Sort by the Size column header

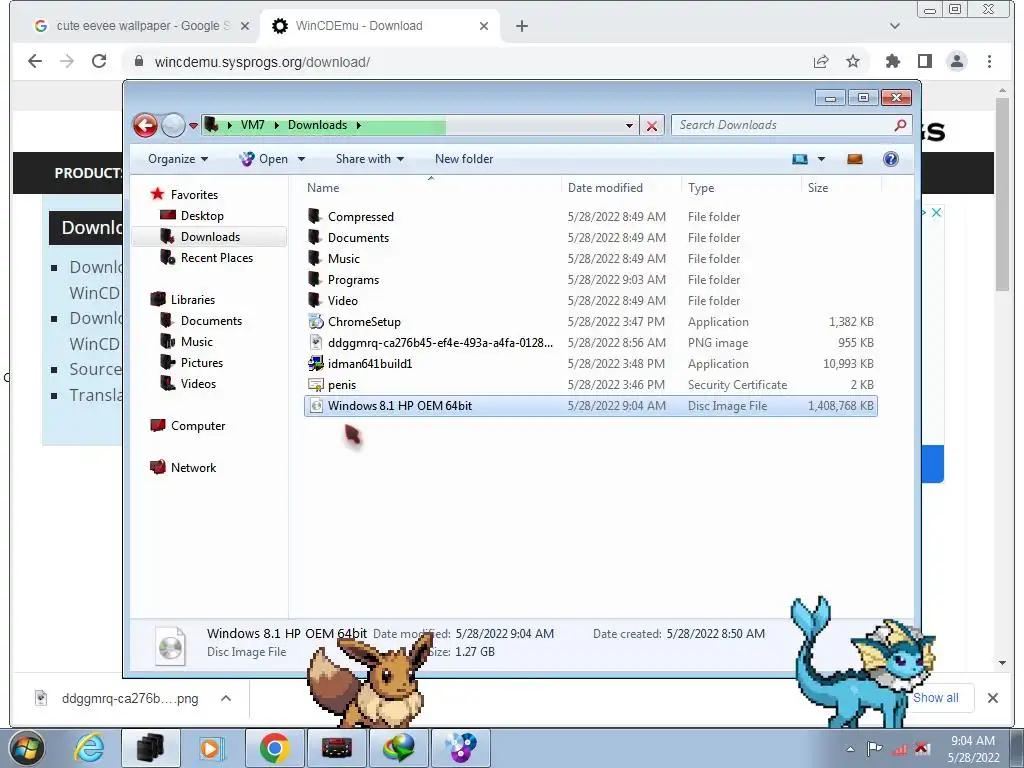(841, 187)
